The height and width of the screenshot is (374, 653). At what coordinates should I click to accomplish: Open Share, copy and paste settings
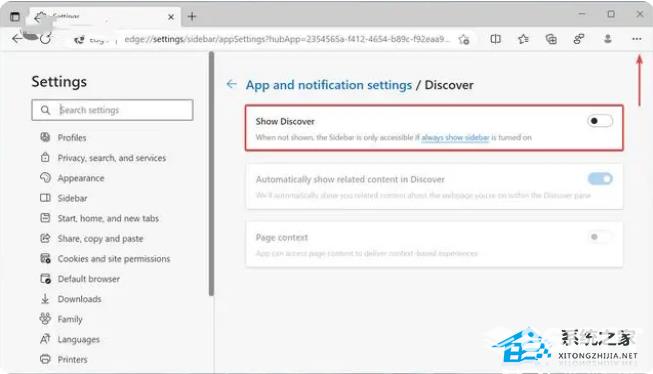pyautogui.click(x=100, y=239)
